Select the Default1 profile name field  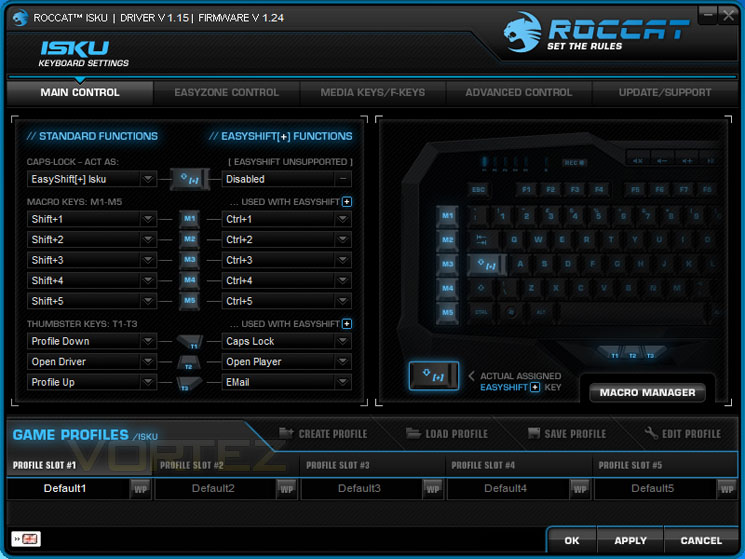(x=68, y=489)
